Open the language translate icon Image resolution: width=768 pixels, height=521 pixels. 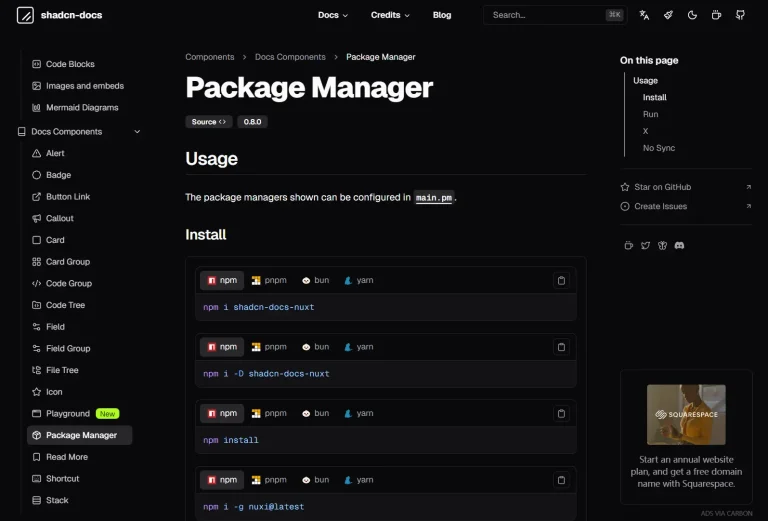click(x=644, y=15)
